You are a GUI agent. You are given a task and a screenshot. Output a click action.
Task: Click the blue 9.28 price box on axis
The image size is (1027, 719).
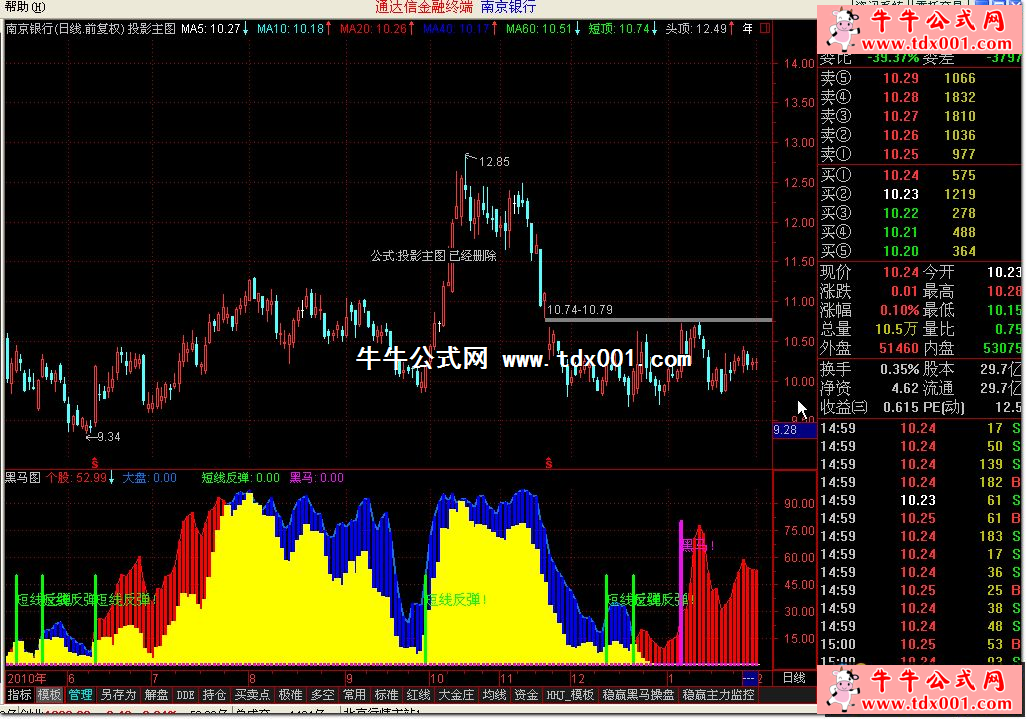(x=794, y=430)
